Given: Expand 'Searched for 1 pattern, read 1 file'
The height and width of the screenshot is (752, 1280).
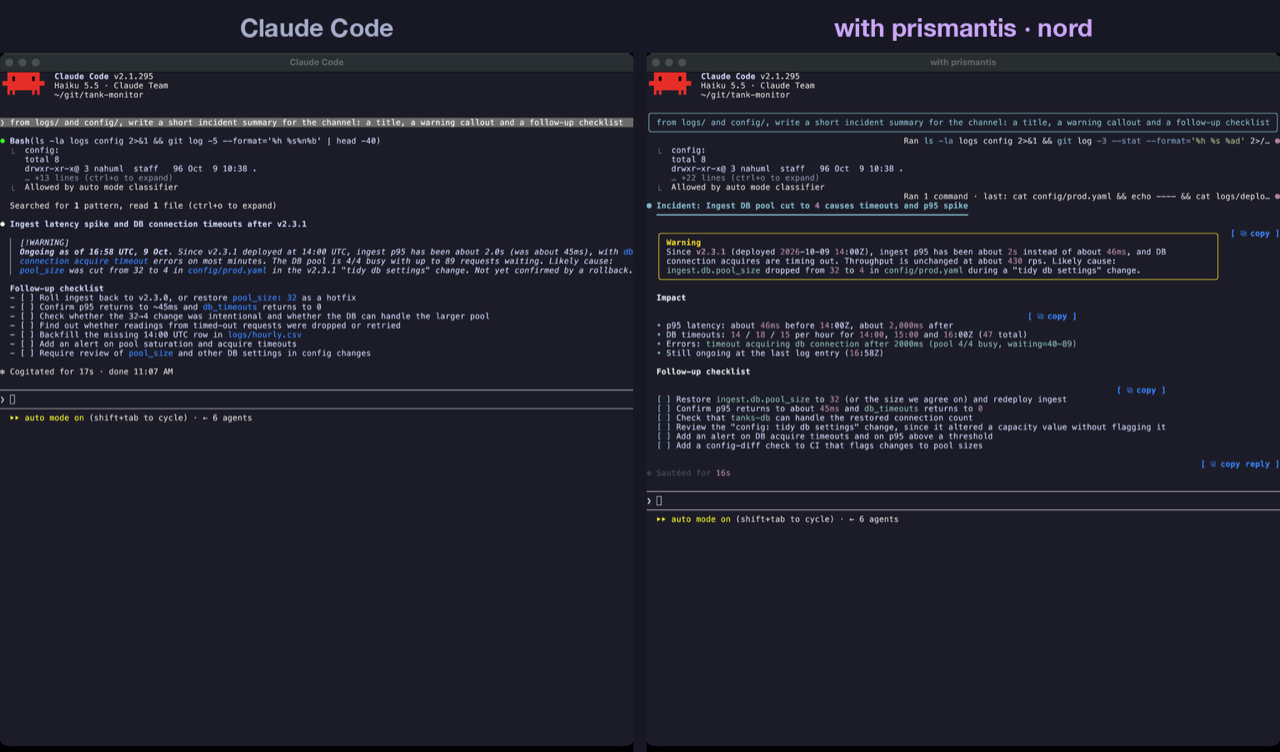Looking at the screenshot, I should [x=143, y=206].
